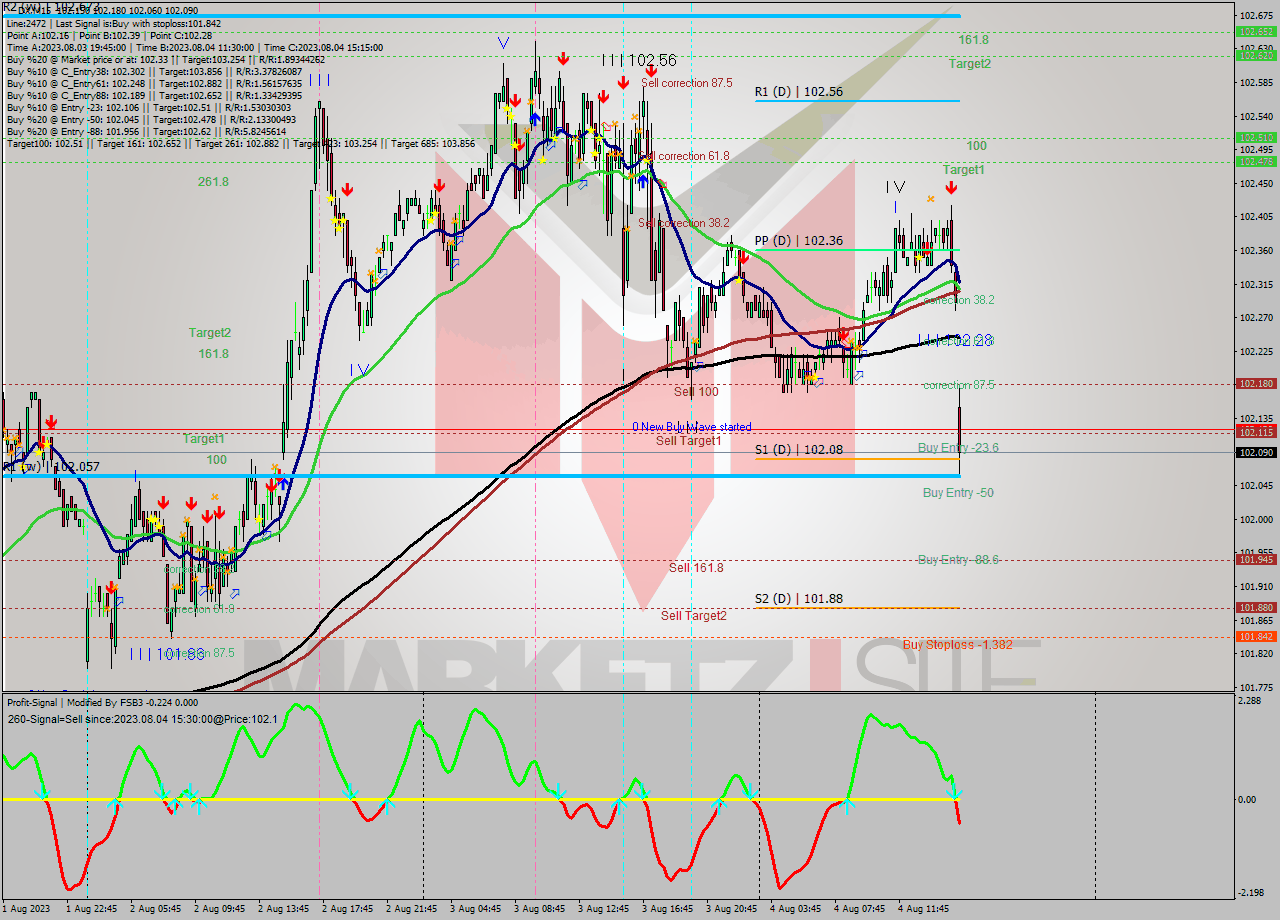
Task: Select the 'Buy Entry -50' label
Action: coord(958,493)
